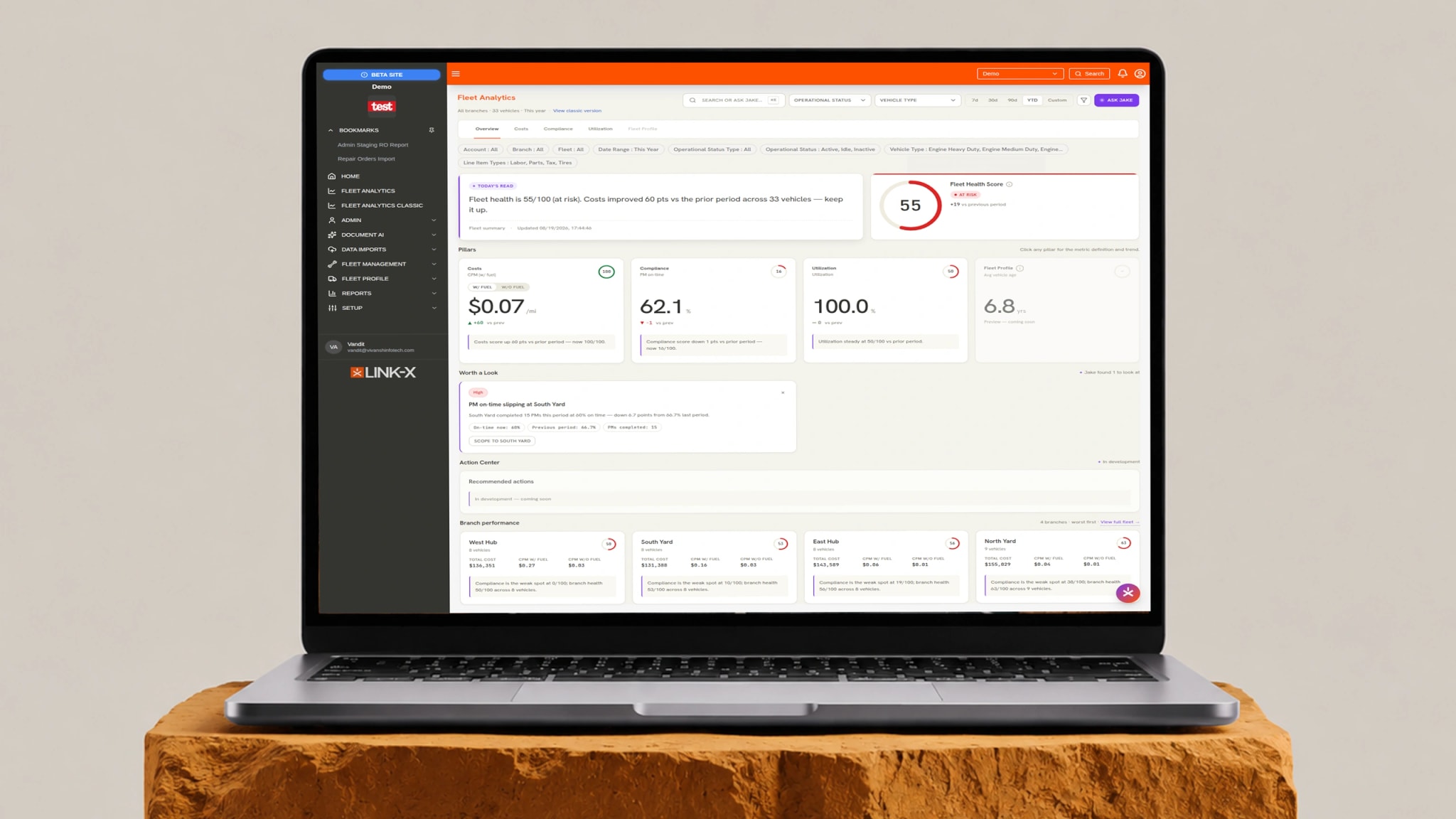The height and width of the screenshot is (819, 1456).
Task: Click the info icon beside Fleet Profile pillar
Action: tap(1020, 268)
